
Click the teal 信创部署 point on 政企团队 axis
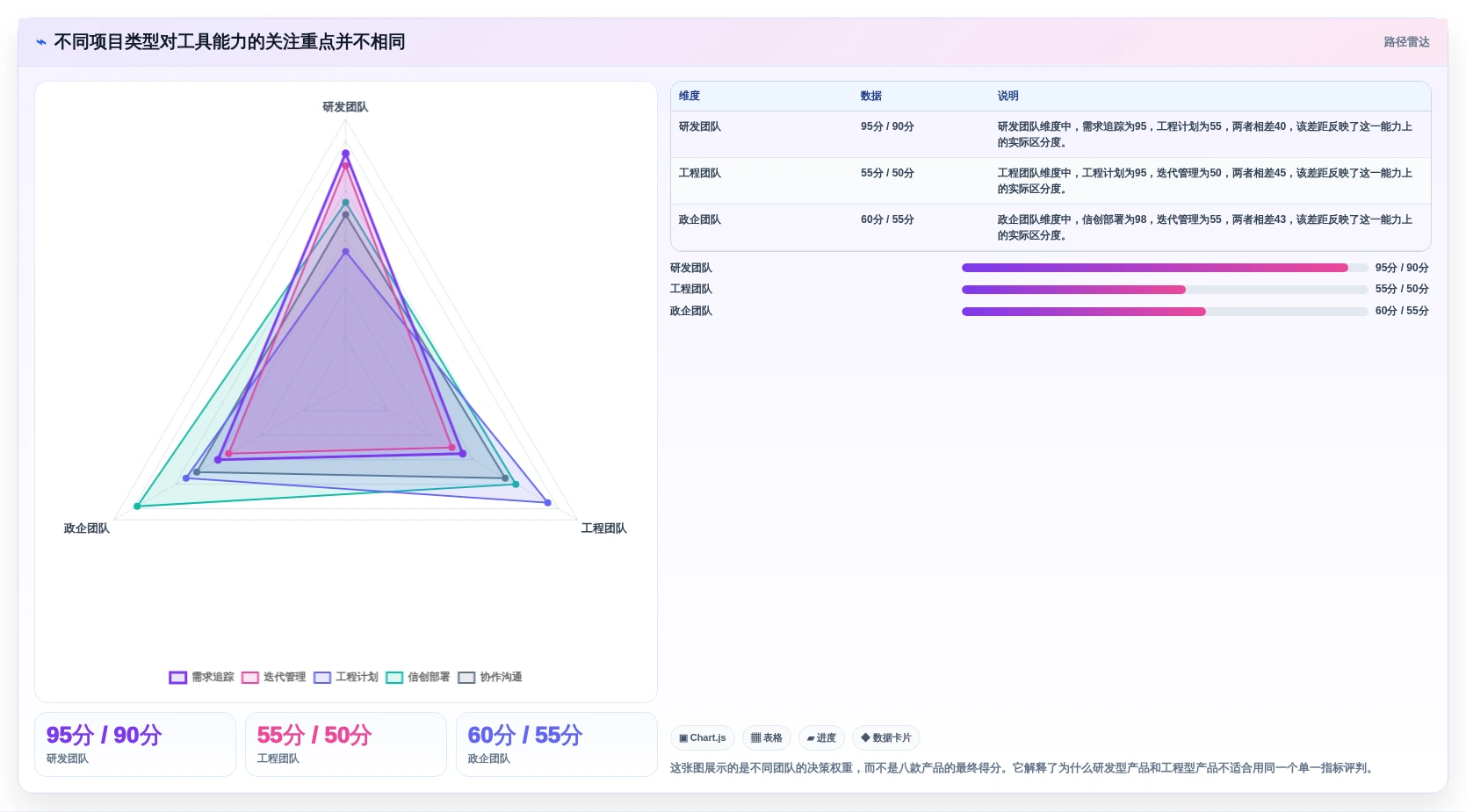coord(137,507)
